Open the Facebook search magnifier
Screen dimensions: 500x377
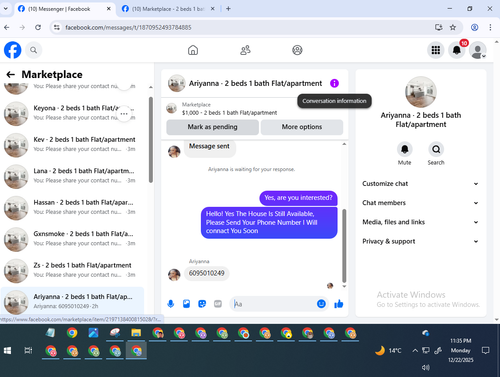pyautogui.click(x=33, y=50)
